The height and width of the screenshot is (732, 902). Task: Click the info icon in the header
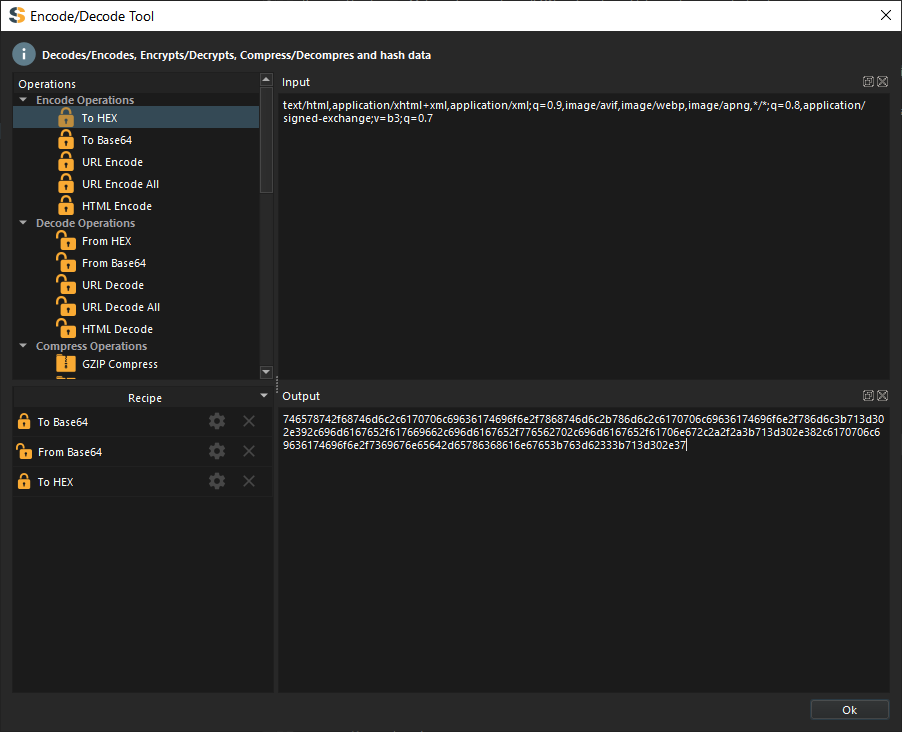pyautogui.click(x=23, y=54)
